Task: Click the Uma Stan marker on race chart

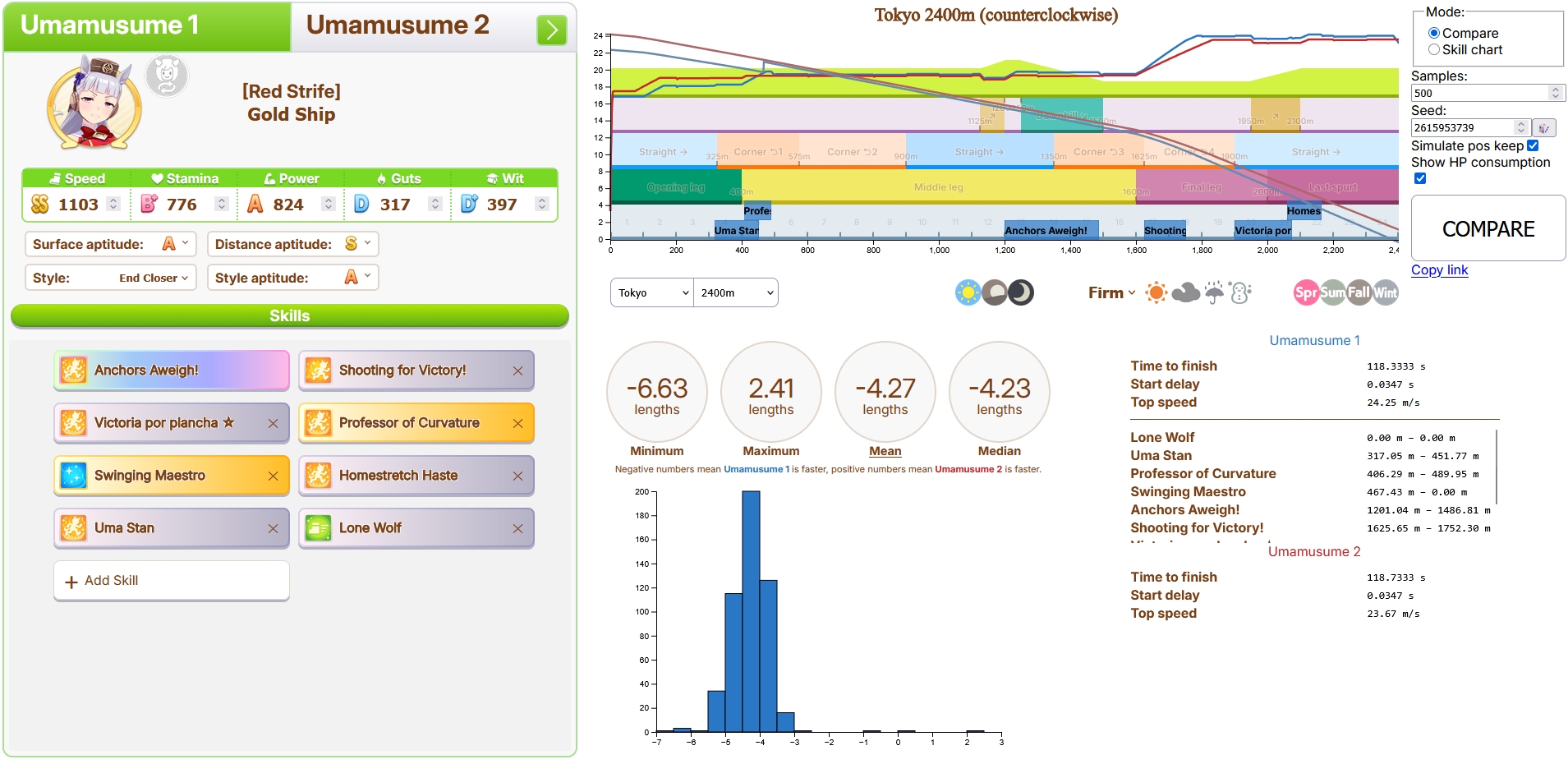Action: (x=737, y=230)
